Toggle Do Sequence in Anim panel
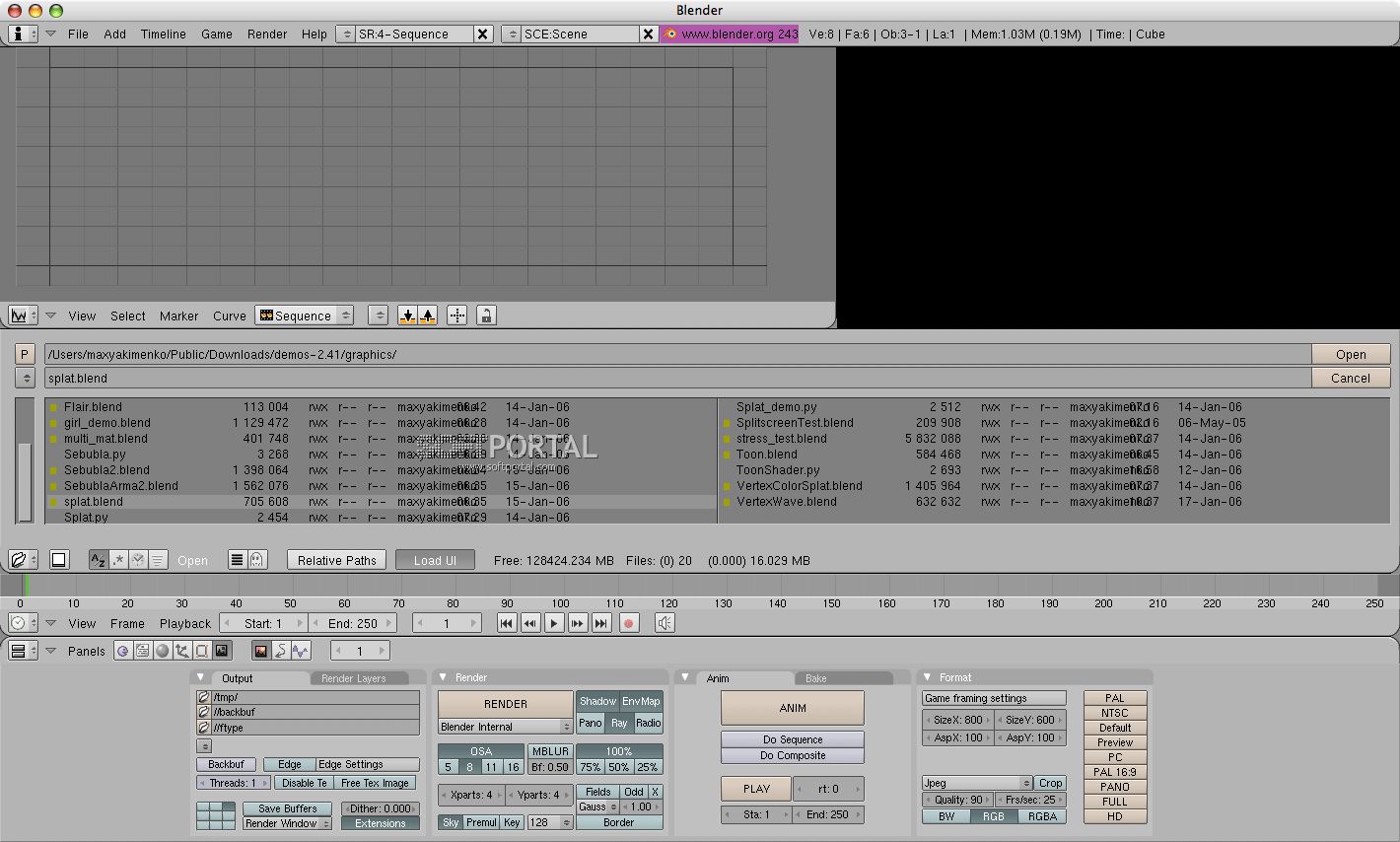The image size is (1400, 842). click(x=792, y=739)
